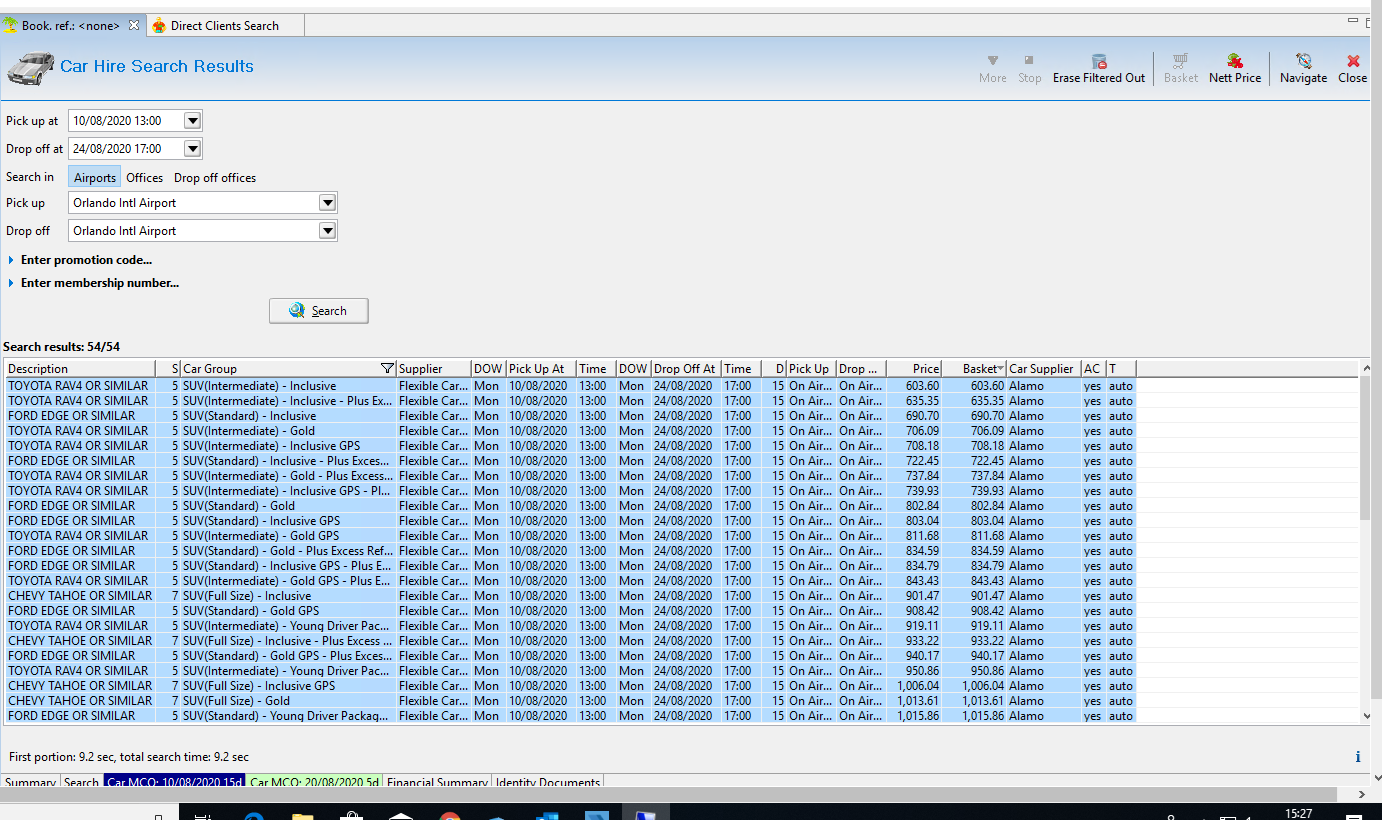
Task: Close the Book. ref. tab with its X
Action: pos(134,25)
